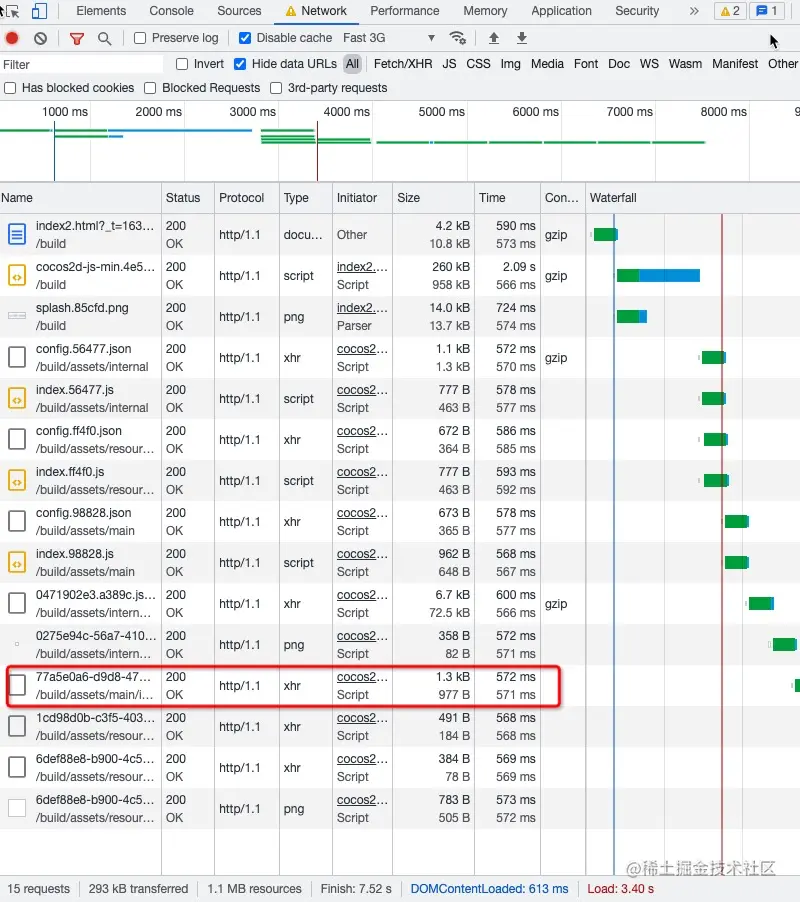Screen dimensions: 800x902
Task: Click image icon of splash.85cfd.png row
Action: [x=17, y=316]
